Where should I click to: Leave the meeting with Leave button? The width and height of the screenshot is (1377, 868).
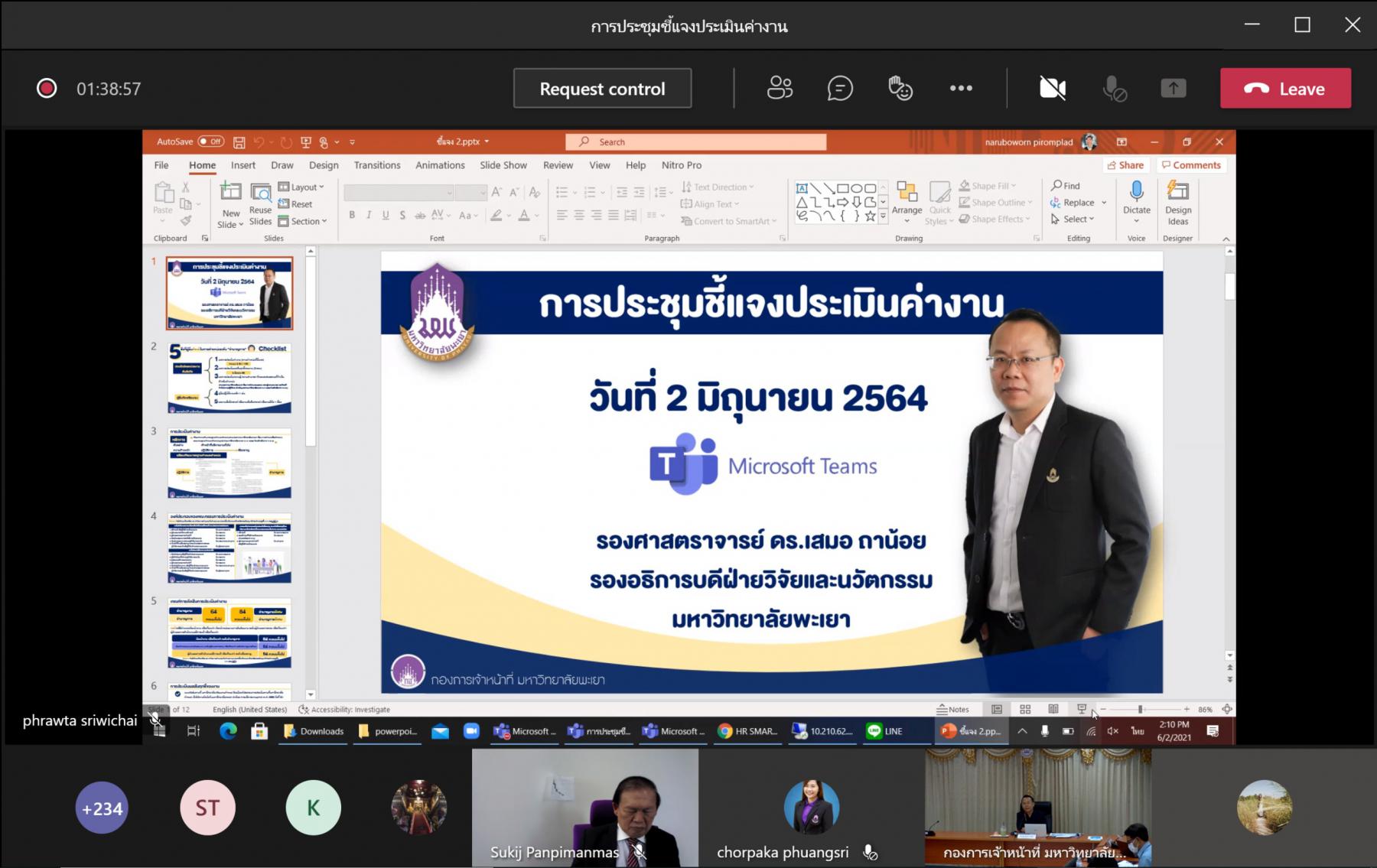pyautogui.click(x=1285, y=89)
